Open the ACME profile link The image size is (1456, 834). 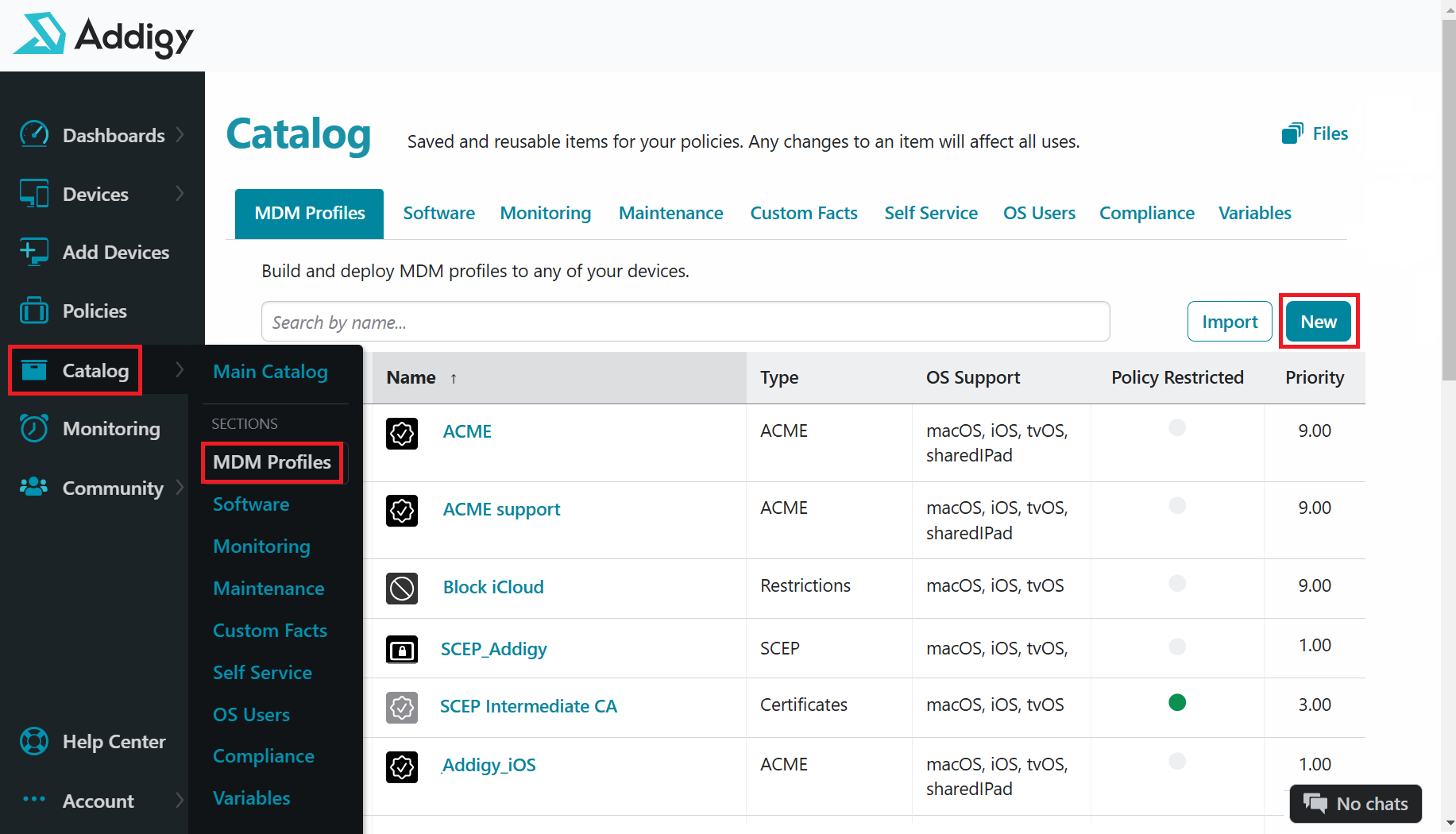click(x=467, y=431)
